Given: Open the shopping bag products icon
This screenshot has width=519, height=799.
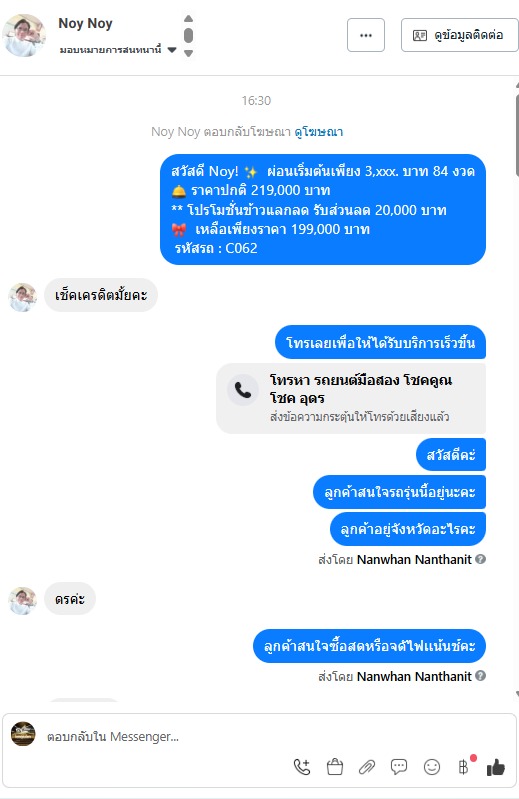Looking at the screenshot, I should 335,767.
